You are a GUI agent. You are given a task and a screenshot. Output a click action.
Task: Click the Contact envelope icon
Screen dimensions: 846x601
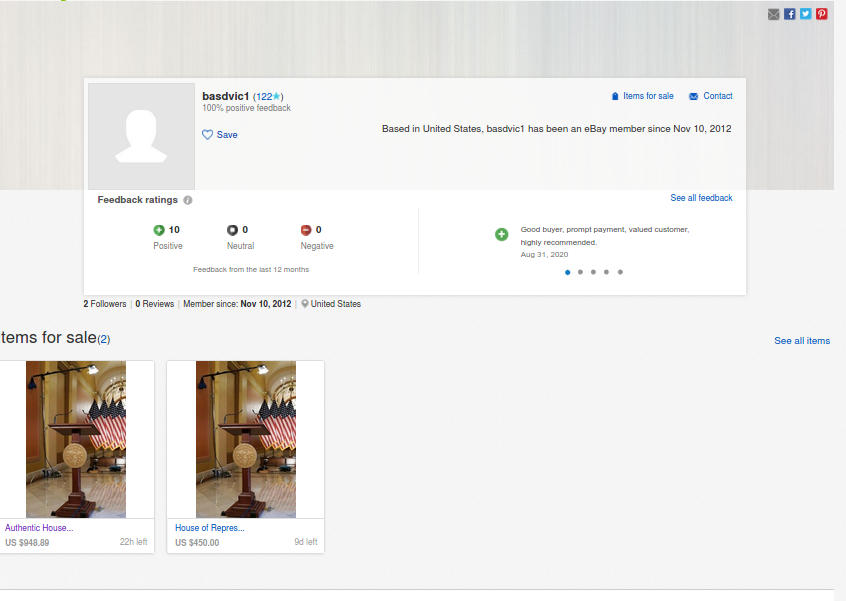pyautogui.click(x=693, y=97)
